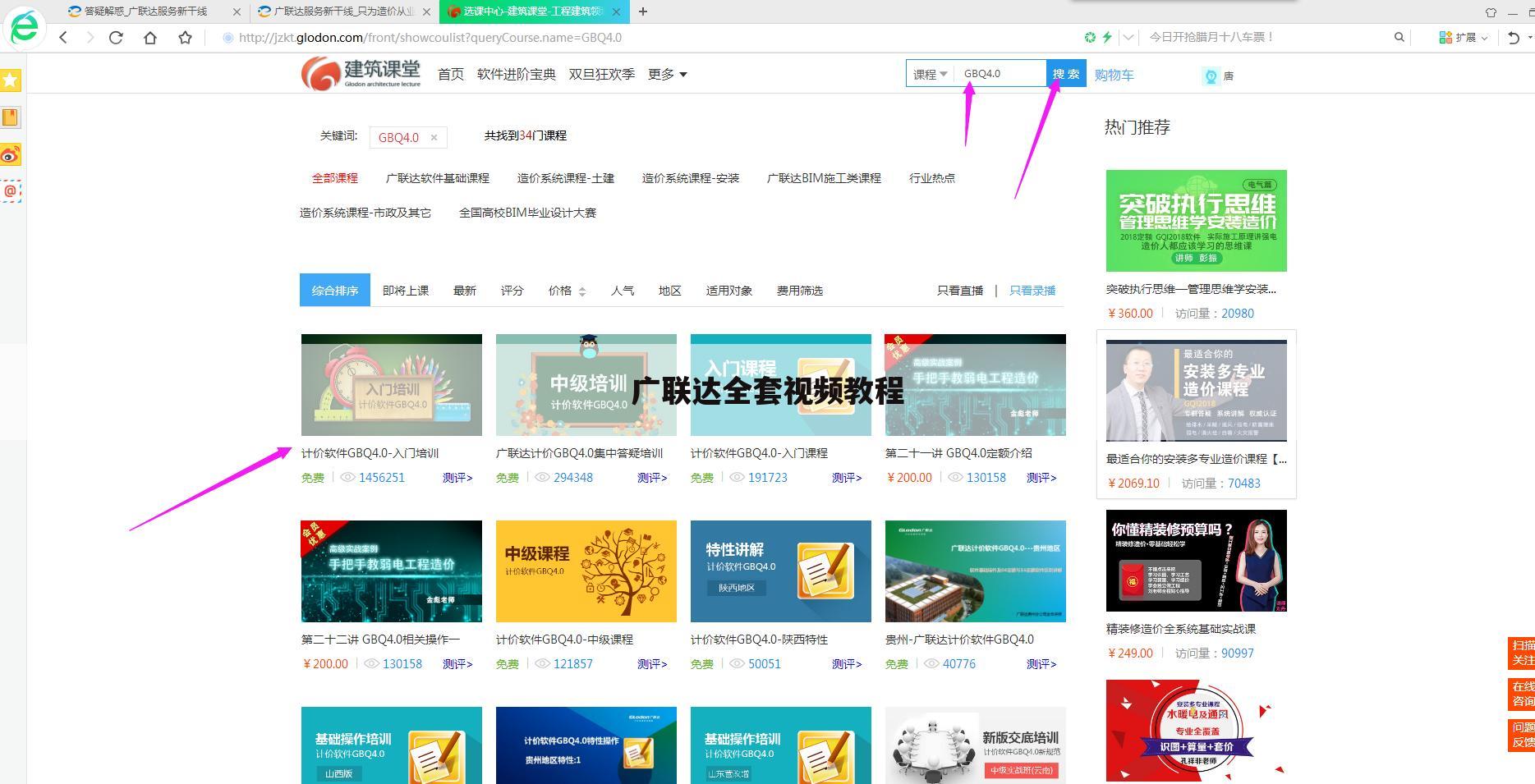Click the undo closed-tab arrow icon
Screen dimensions: 1535x784
(x=1513, y=38)
